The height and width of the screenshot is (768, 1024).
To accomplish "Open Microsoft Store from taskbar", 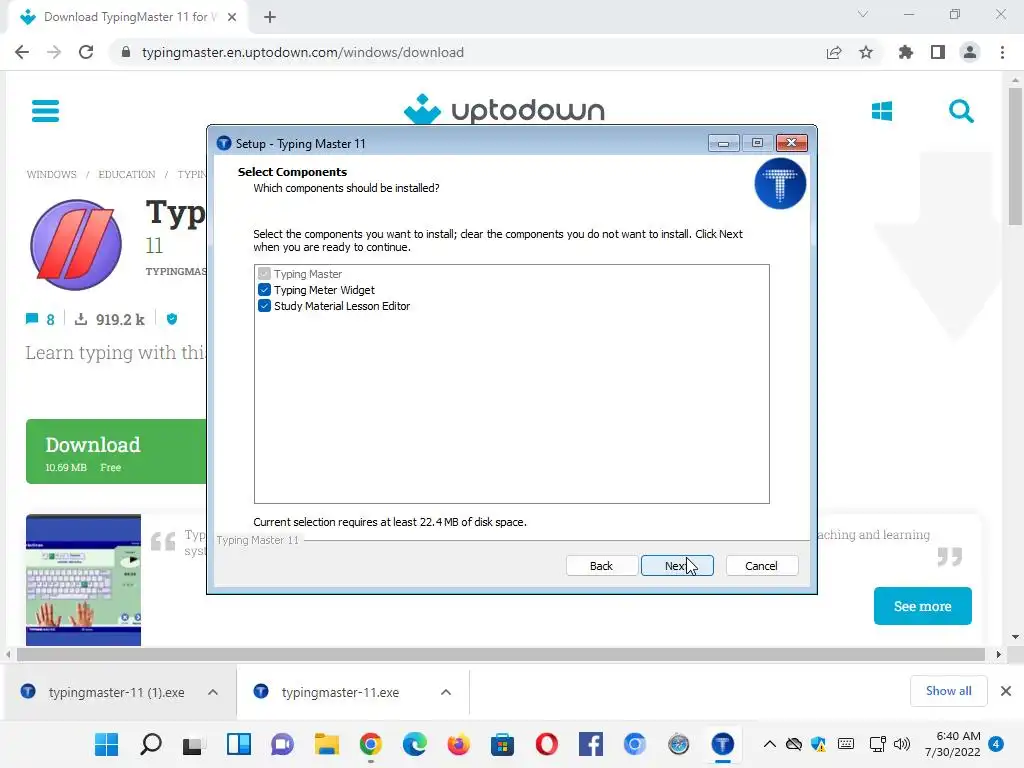I will (x=502, y=744).
